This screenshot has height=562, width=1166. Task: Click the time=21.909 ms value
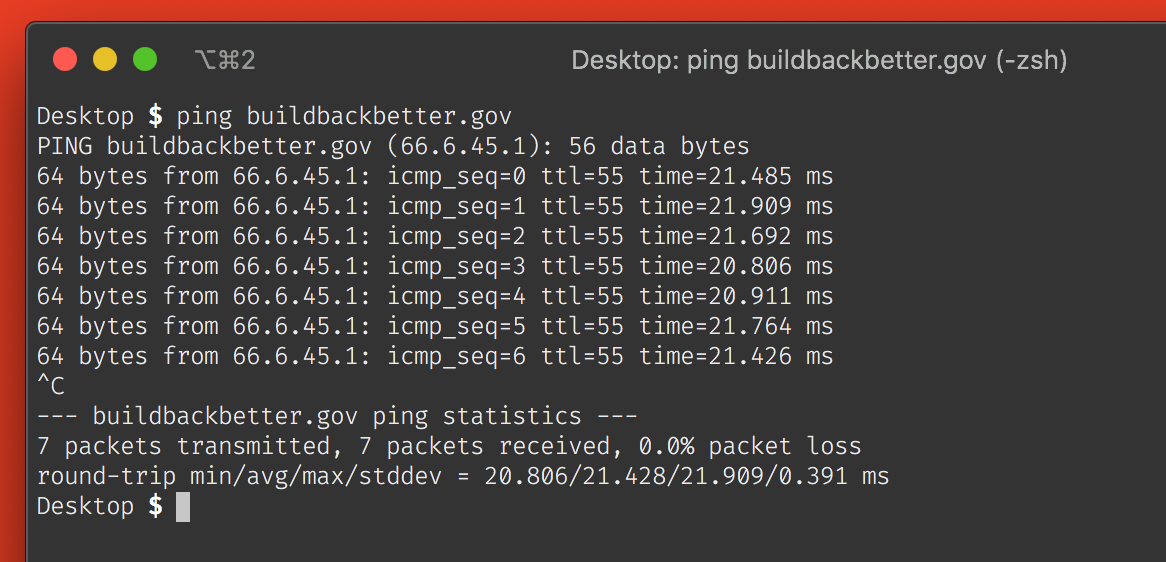tap(736, 207)
